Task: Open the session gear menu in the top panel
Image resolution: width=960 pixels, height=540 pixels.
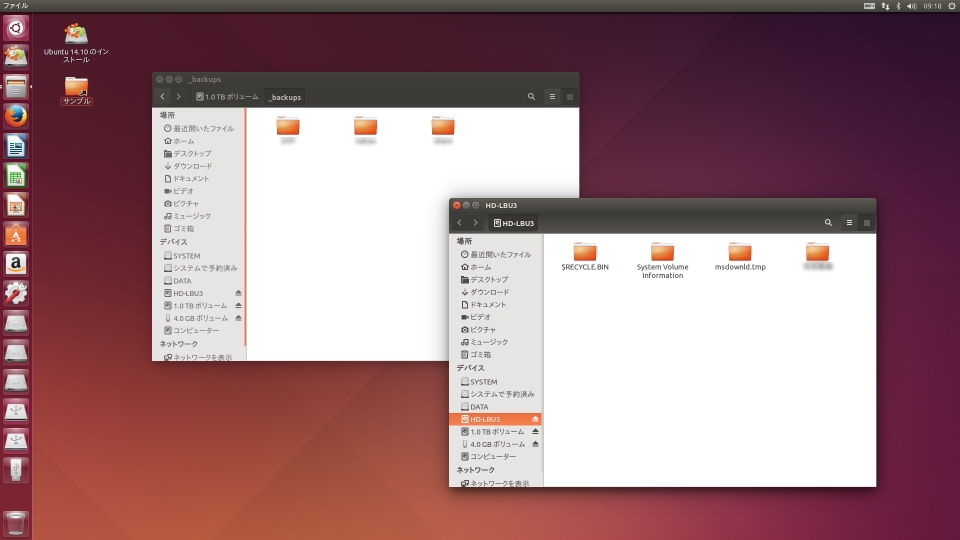Action: [952, 6]
